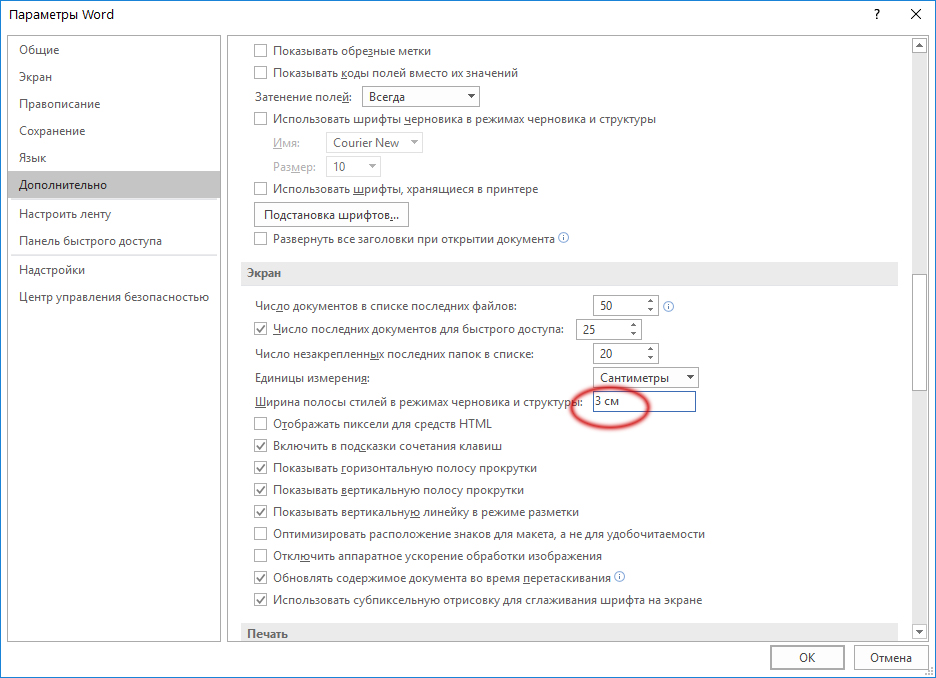Open Центр управления безопасностью category
Viewport: 936px width, 678px height.
(x=114, y=297)
